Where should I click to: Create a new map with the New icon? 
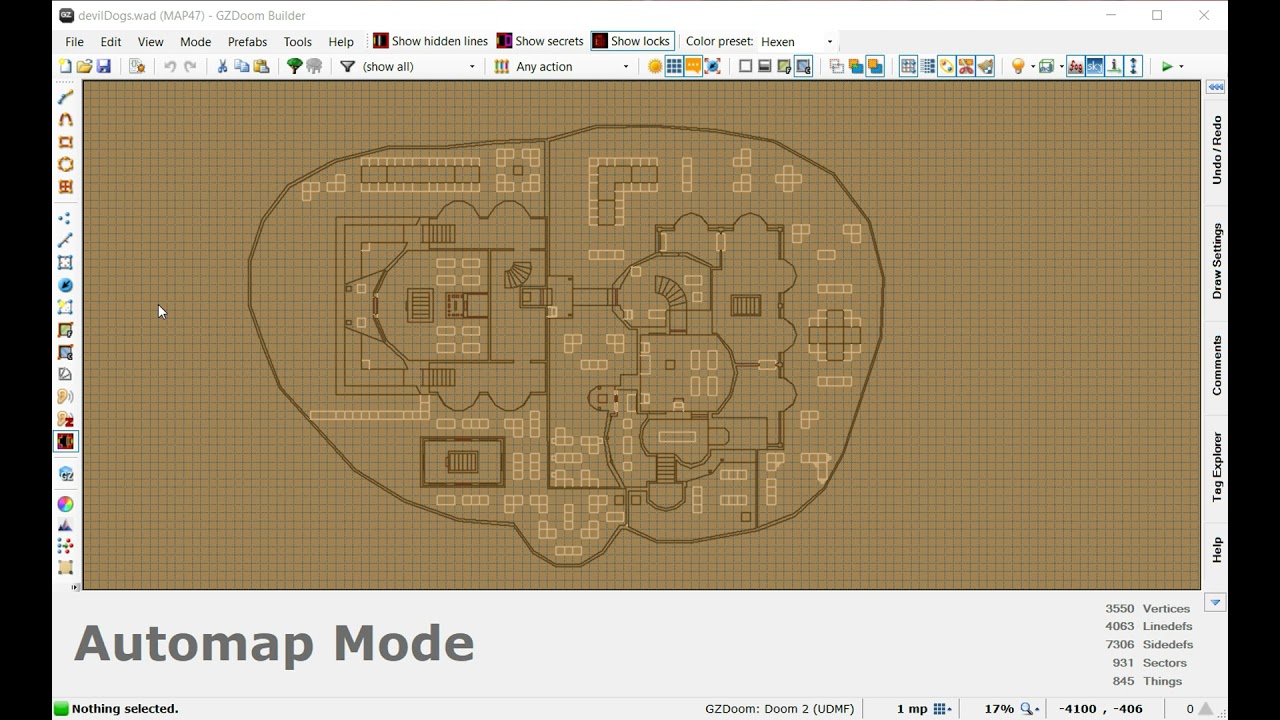(x=65, y=66)
